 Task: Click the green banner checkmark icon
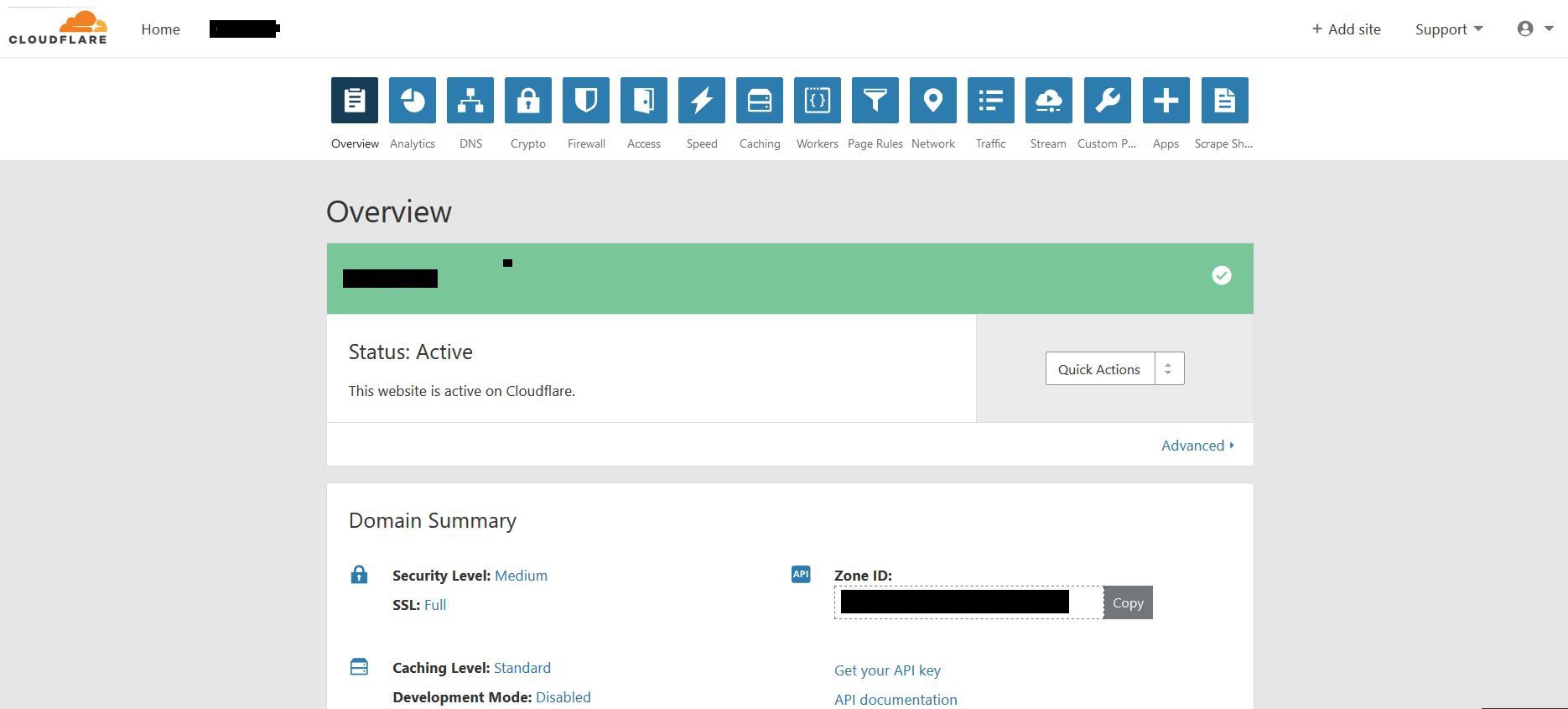click(1222, 275)
